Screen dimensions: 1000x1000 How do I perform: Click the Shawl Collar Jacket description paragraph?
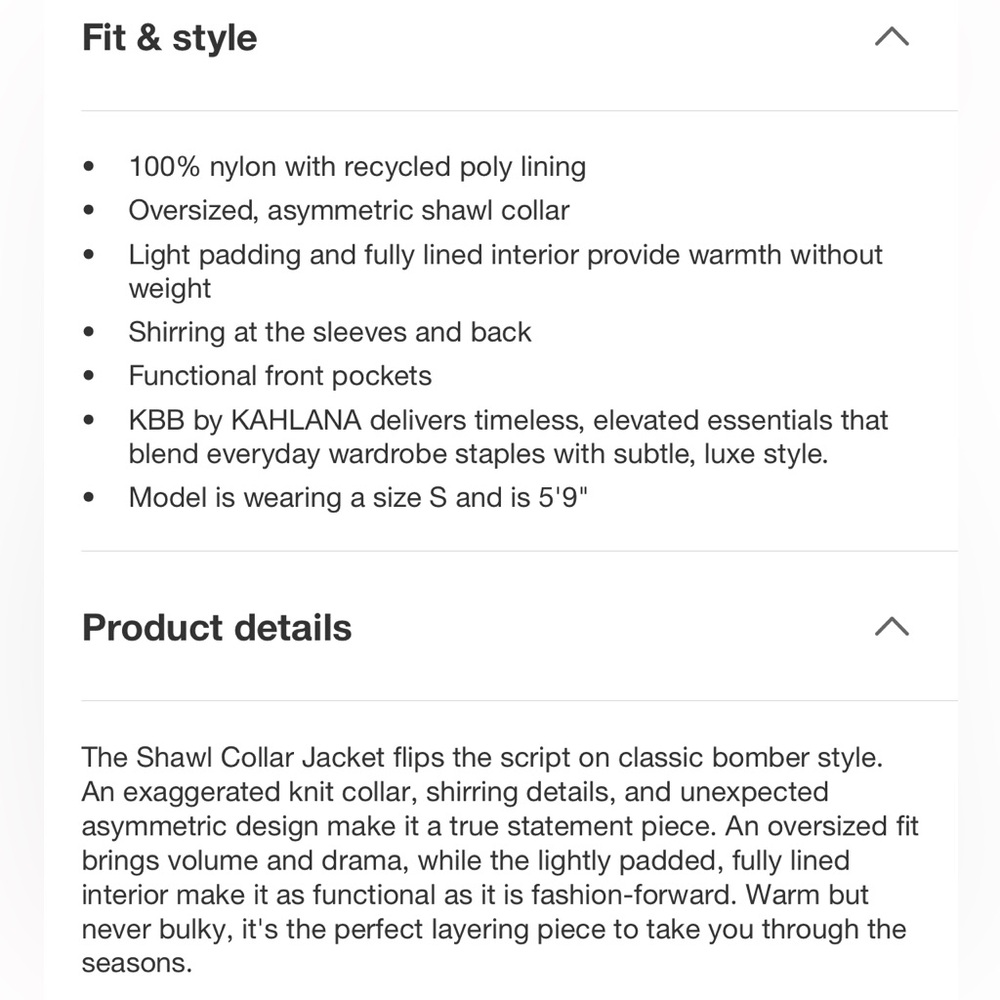(500, 860)
